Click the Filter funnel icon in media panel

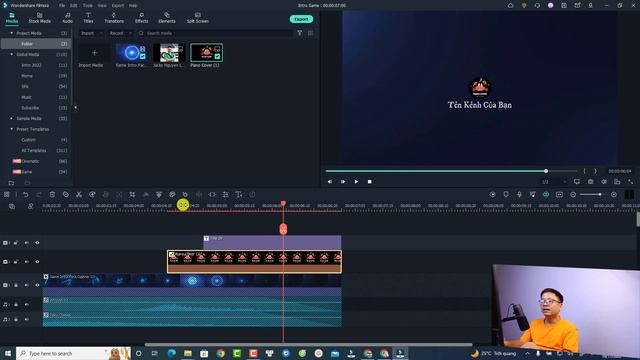(300, 33)
